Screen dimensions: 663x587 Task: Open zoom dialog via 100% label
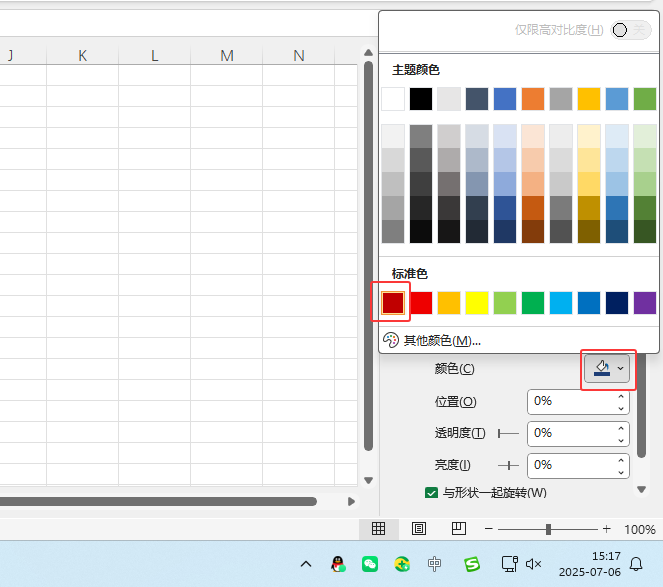(x=640, y=529)
